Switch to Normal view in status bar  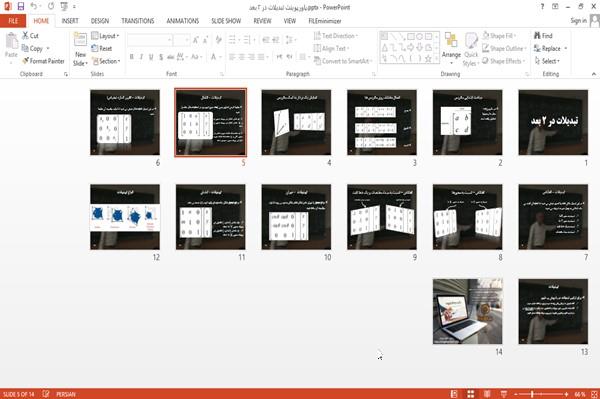click(x=454, y=394)
